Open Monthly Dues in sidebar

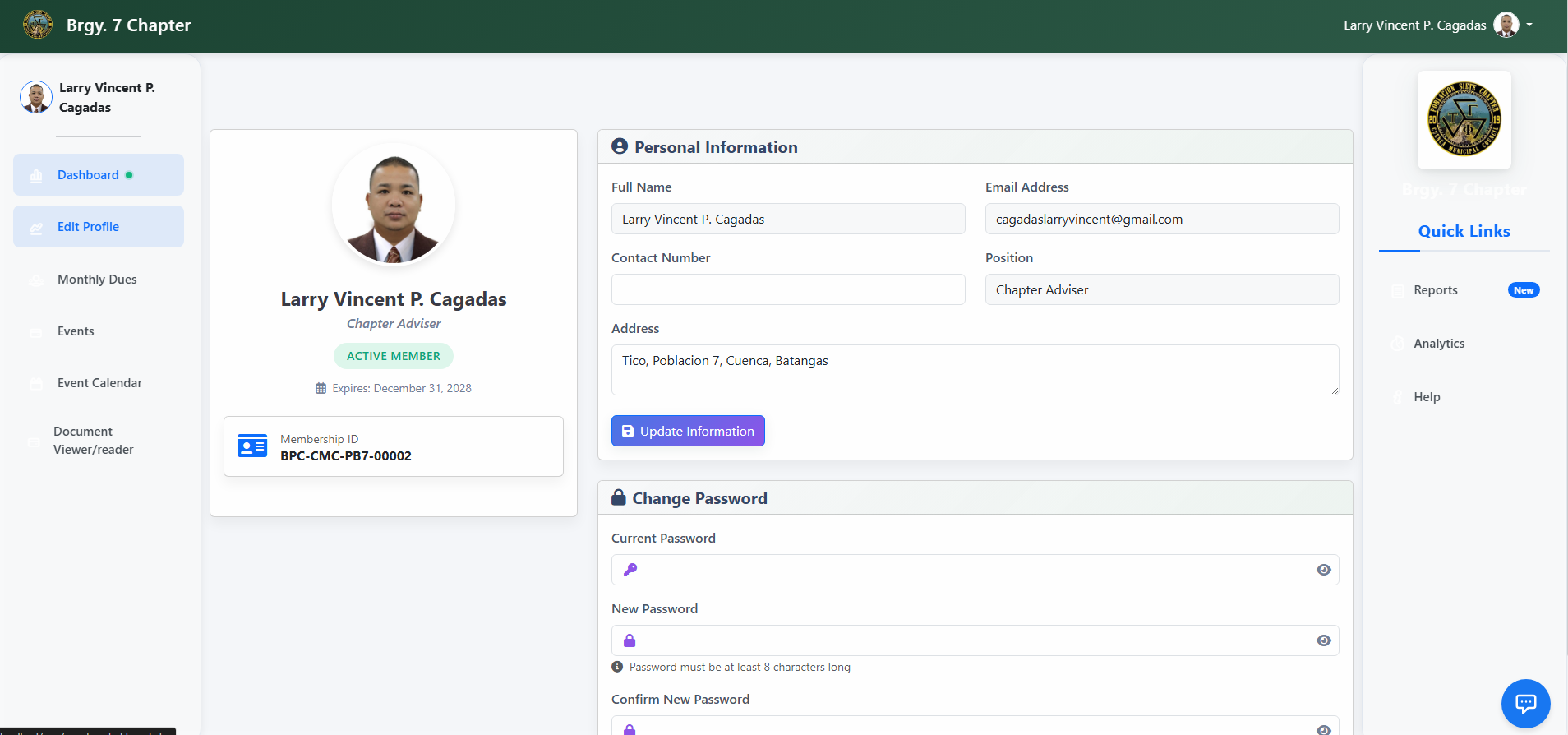97,280
